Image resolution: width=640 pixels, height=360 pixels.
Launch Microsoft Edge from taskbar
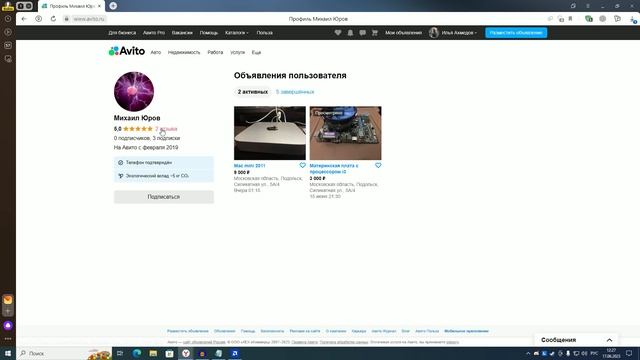[x=137, y=353]
